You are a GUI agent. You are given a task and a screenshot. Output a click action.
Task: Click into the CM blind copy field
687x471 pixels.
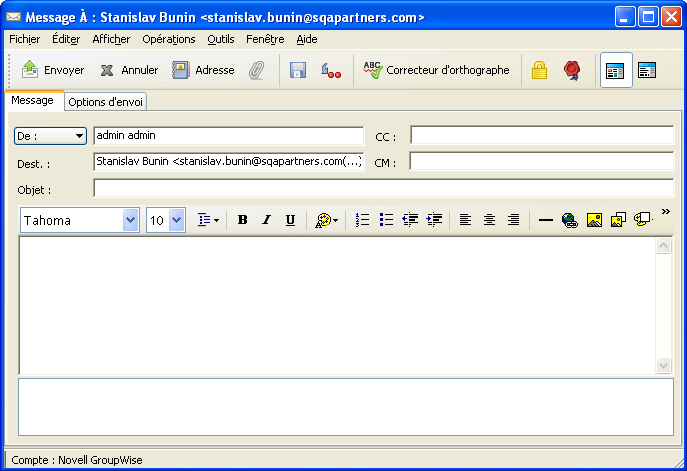(542, 161)
